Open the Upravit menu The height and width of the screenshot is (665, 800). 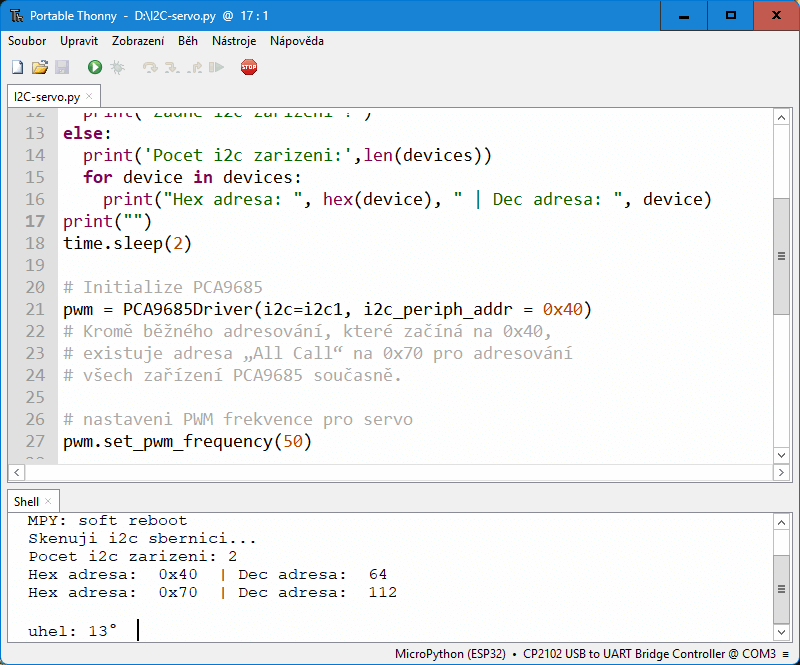click(x=79, y=41)
